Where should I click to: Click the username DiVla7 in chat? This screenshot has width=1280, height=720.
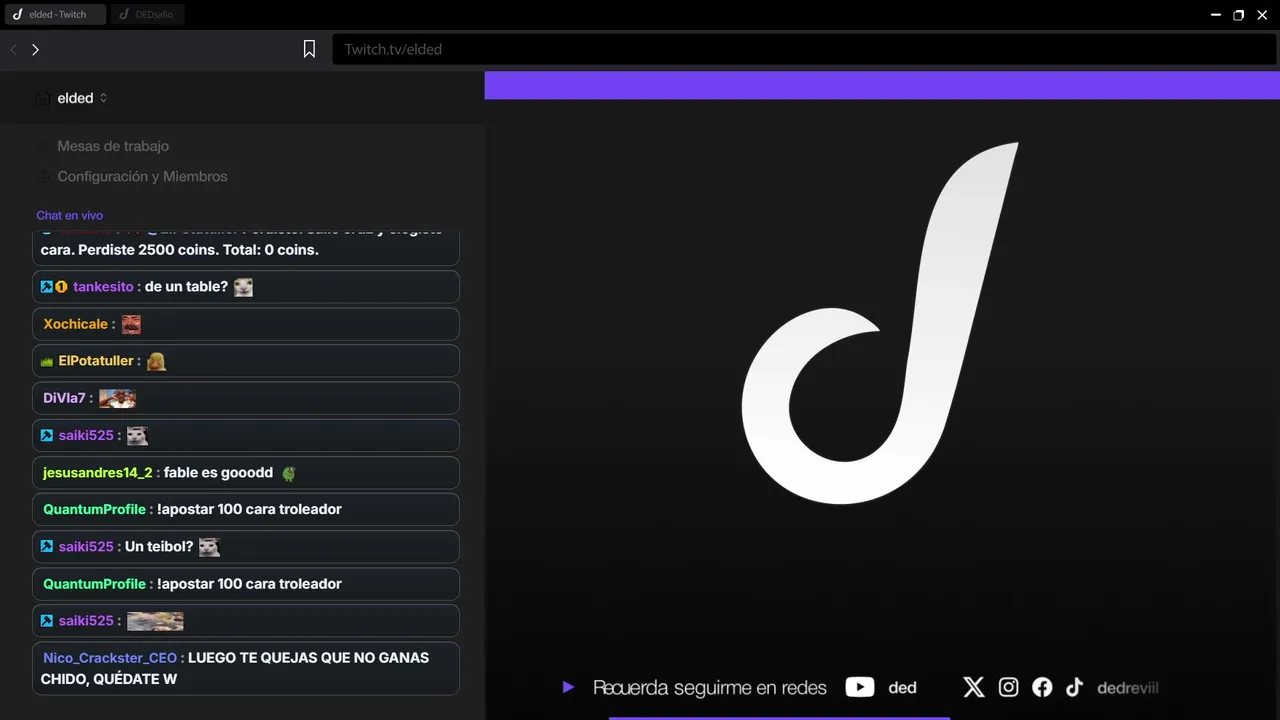pyautogui.click(x=64, y=398)
